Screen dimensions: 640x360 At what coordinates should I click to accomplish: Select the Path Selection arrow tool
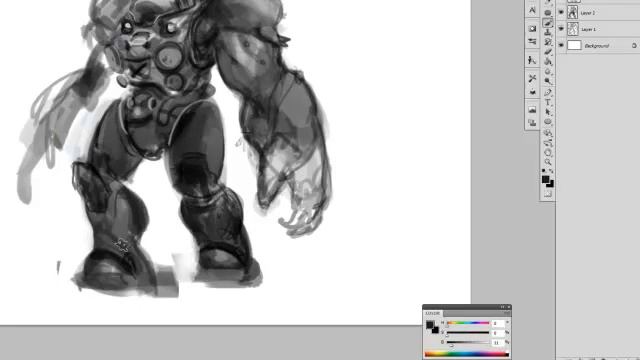pyautogui.click(x=548, y=111)
